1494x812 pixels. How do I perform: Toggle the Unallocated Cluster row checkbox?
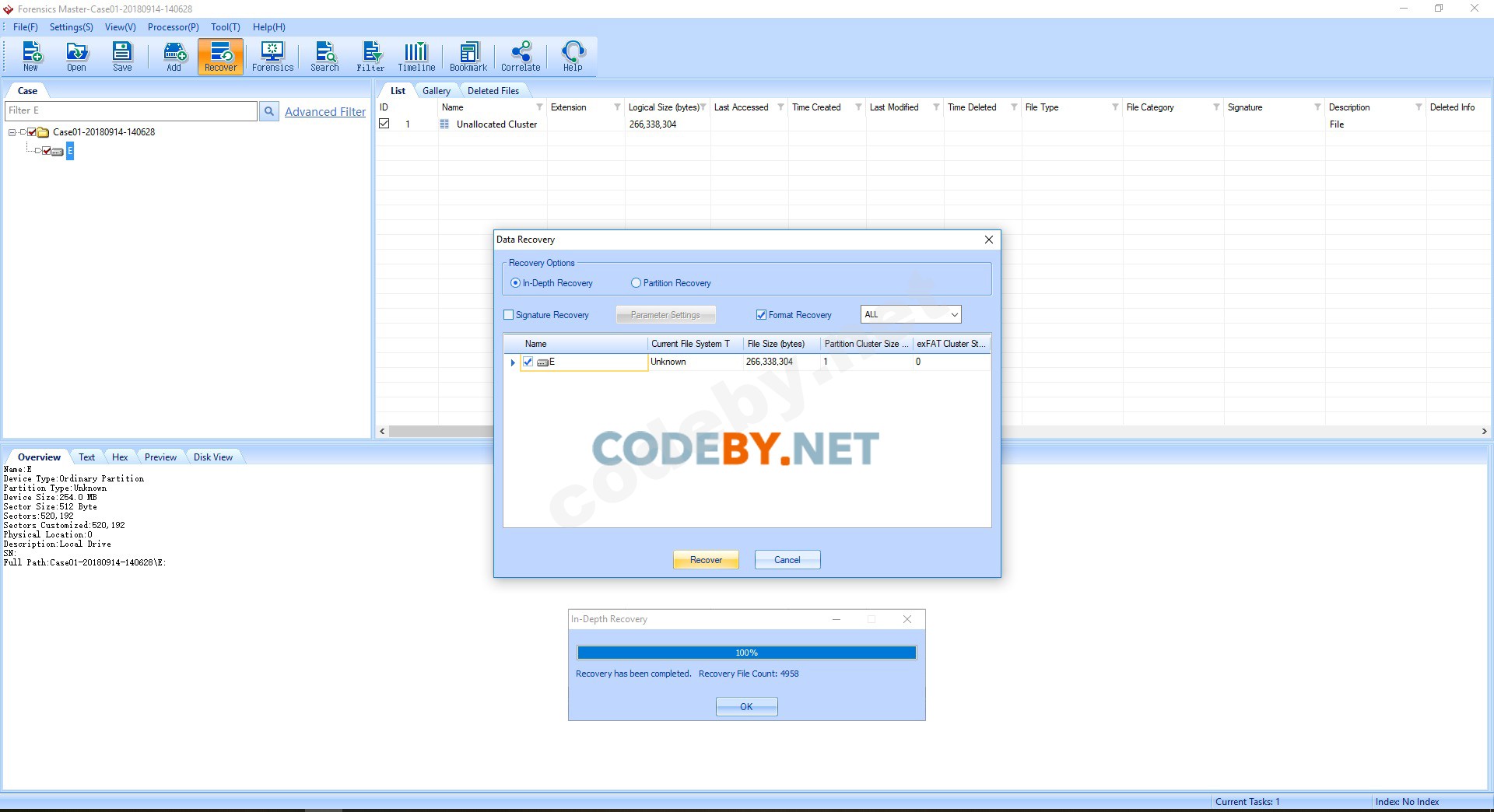coord(384,124)
